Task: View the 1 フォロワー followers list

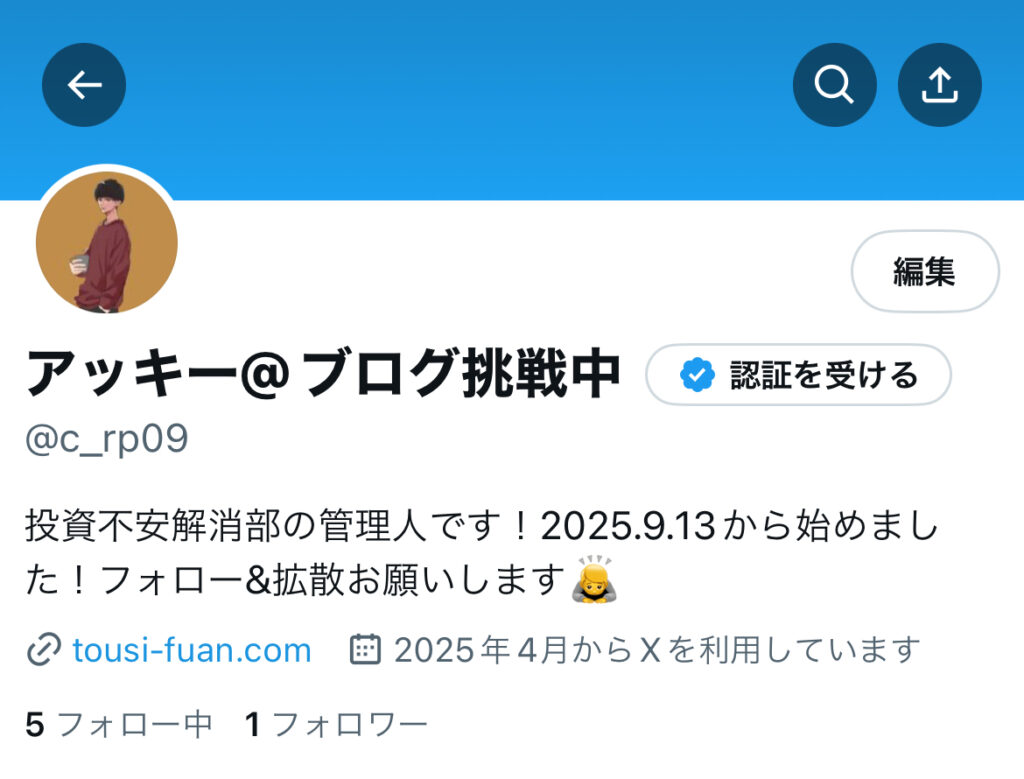Action: click(x=336, y=725)
